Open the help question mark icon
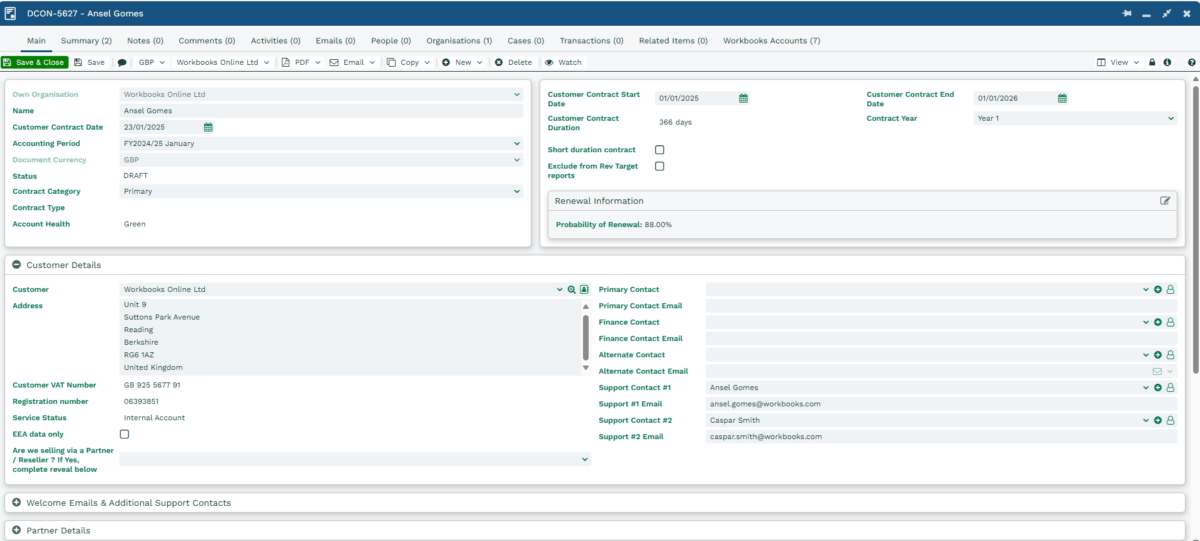Viewport: 1200px width, 541px height. pyautogui.click(x=1191, y=62)
